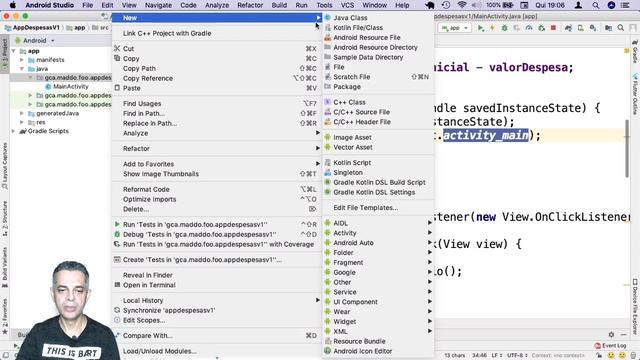The width and height of the screenshot is (640, 360).
Task: Click the Singleton icon
Action: 327,172
